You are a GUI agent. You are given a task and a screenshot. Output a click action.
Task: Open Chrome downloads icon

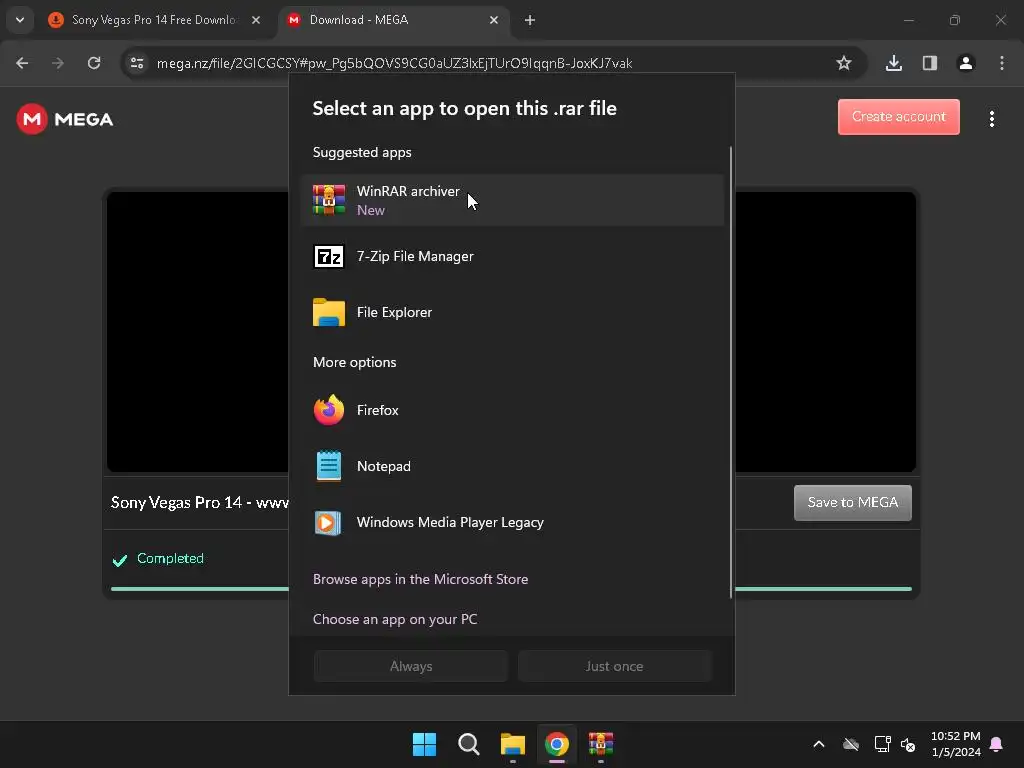pyautogui.click(x=894, y=63)
